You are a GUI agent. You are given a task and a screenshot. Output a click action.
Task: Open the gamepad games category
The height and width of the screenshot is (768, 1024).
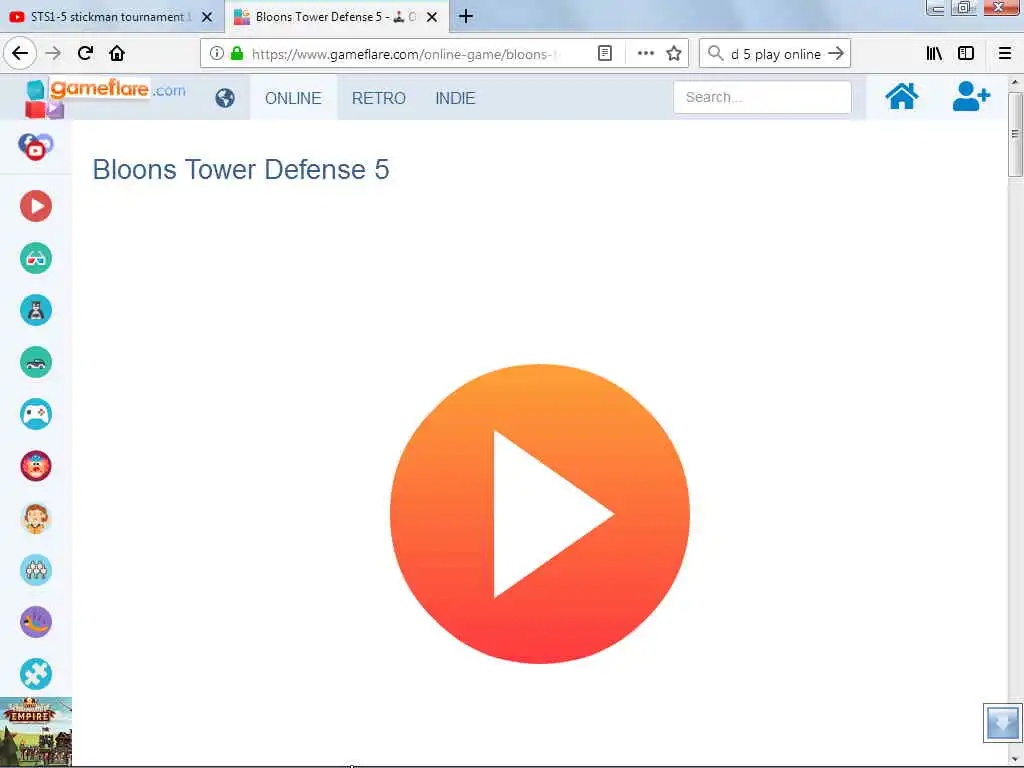(36, 414)
